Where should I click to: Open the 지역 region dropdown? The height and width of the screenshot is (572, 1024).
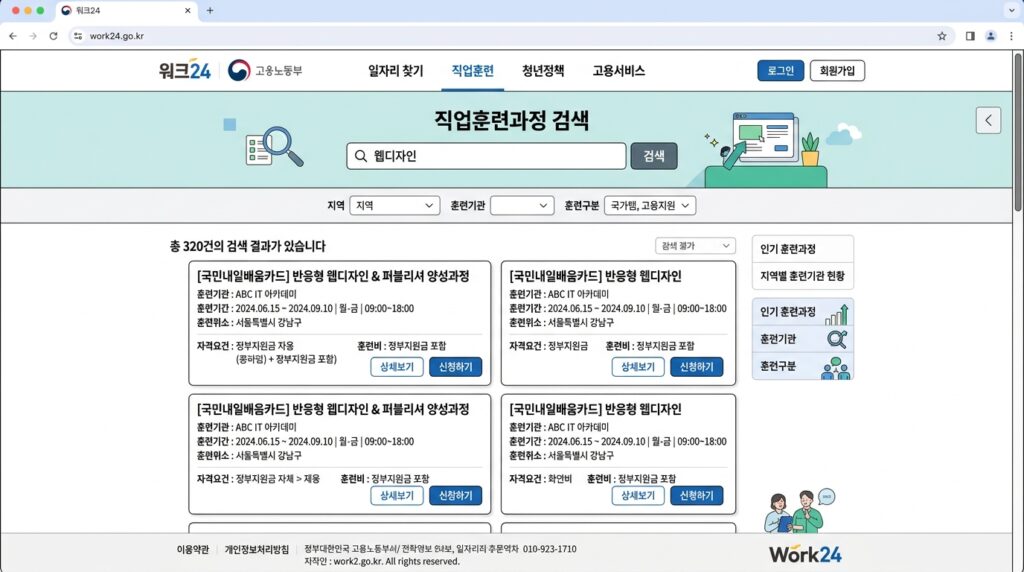pyautogui.click(x=394, y=206)
